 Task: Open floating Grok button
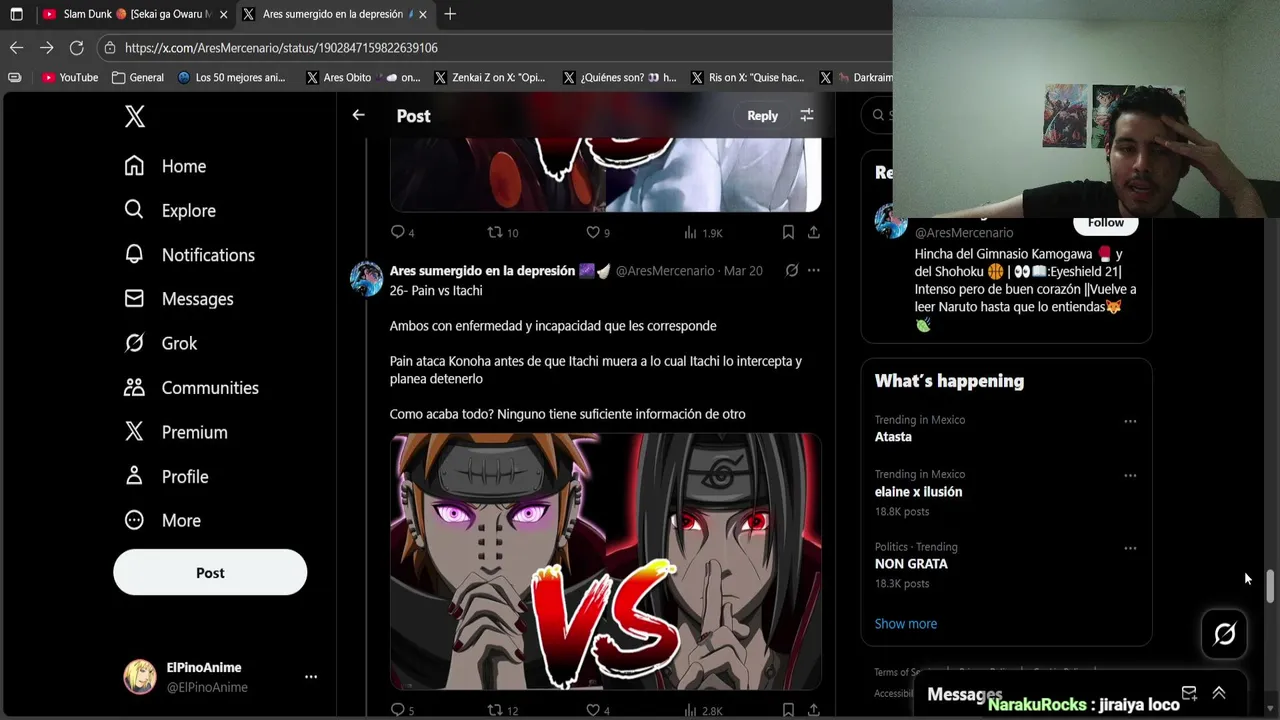1225,634
